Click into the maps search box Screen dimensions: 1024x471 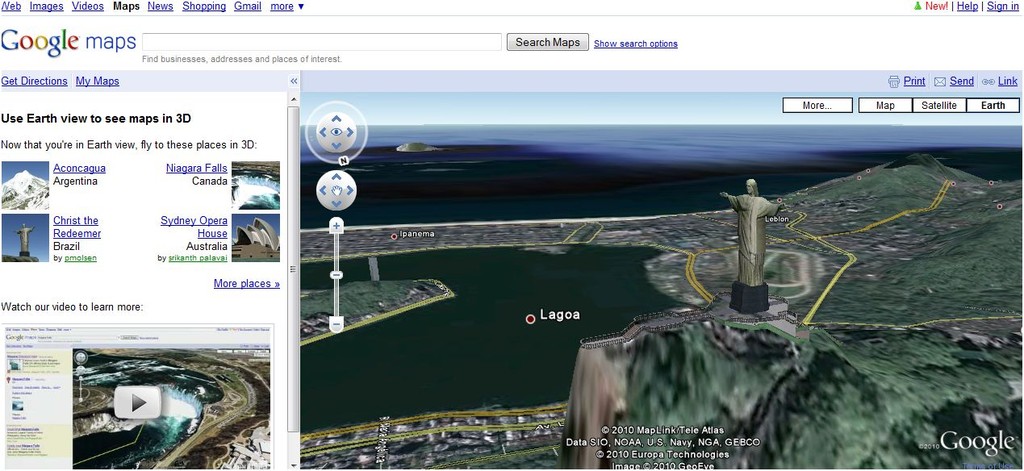(x=322, y=42)
